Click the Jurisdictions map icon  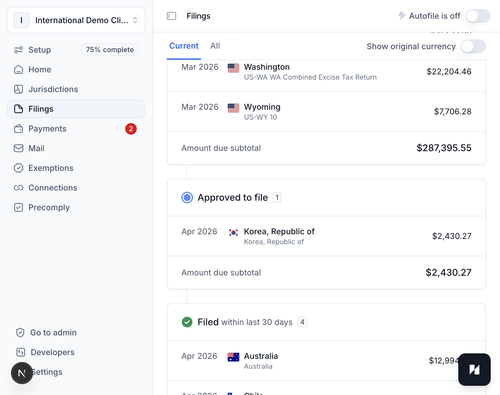(x=18, y=89)
